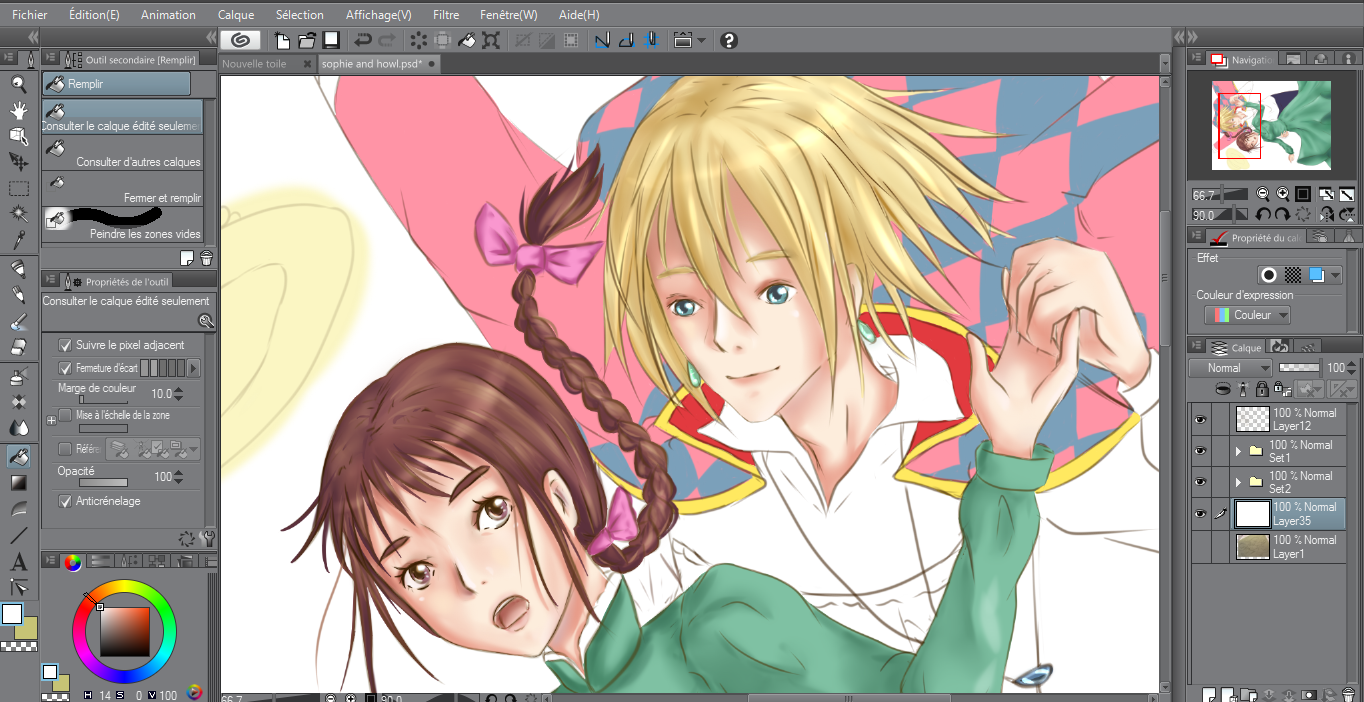Toggle the Anticrénelage checkbox
1364x702 pixels.
point(65,501)
